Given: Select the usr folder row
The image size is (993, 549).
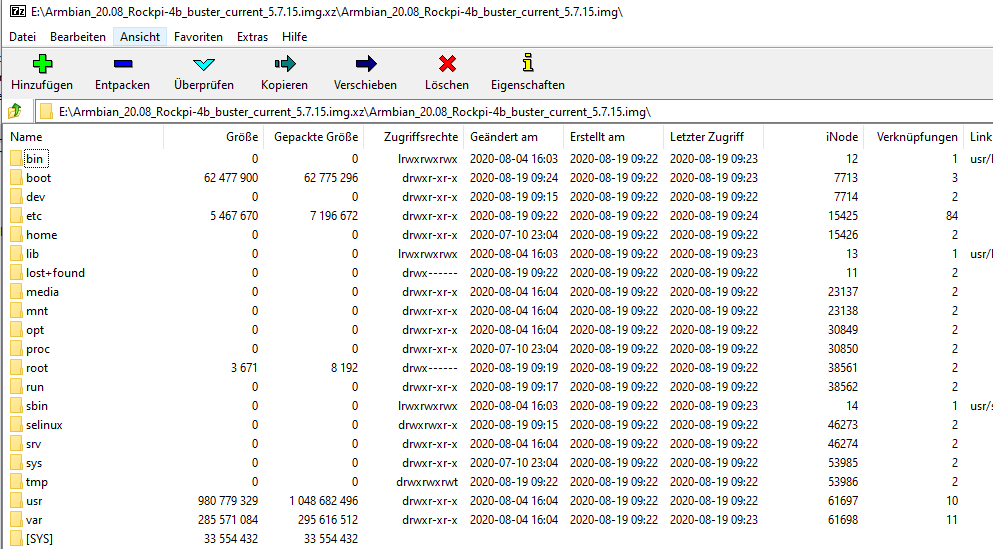Looking at the screenshot, I should (x=34, y=501).
